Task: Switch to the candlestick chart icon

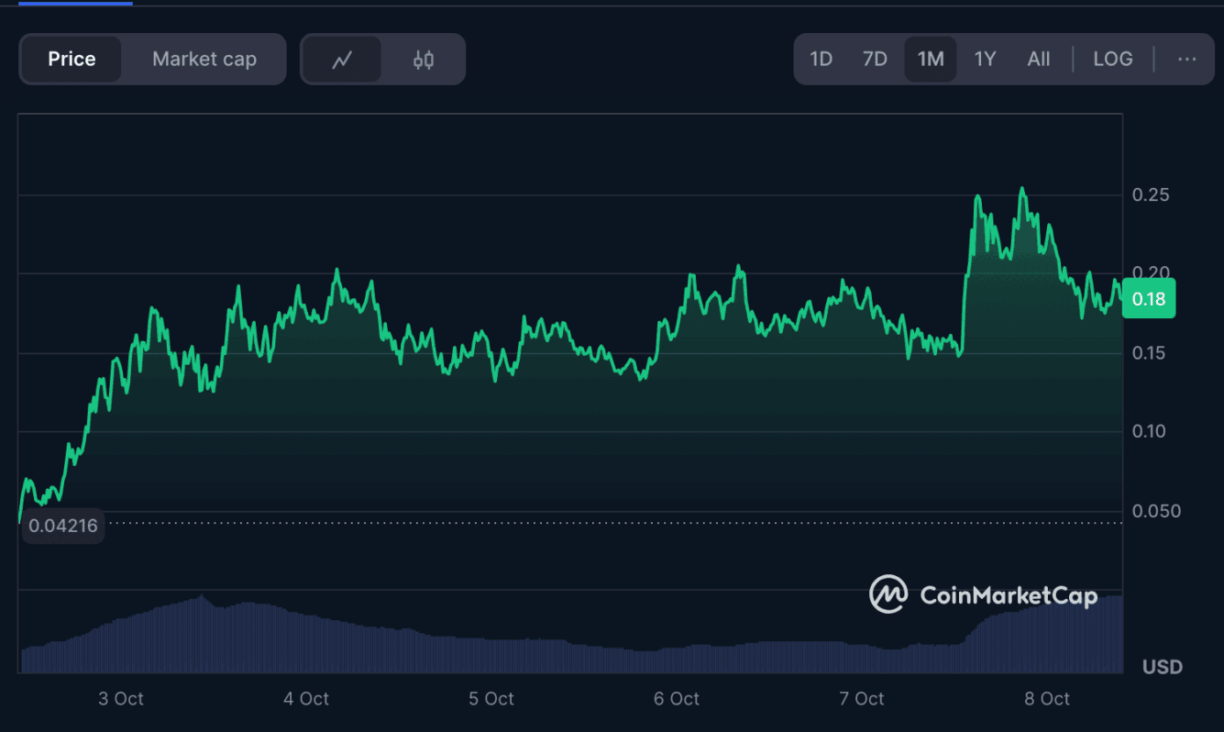Action: [421, 59]
